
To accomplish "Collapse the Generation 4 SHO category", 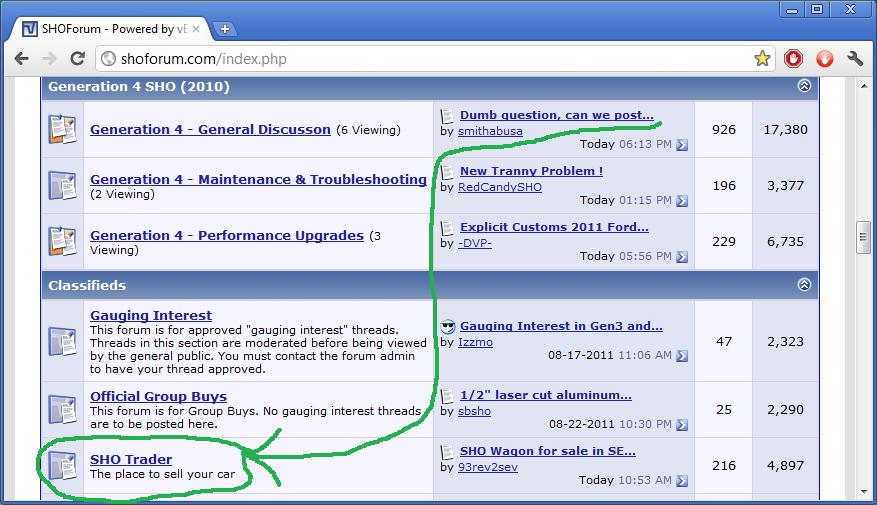I will tap(804, 86).
